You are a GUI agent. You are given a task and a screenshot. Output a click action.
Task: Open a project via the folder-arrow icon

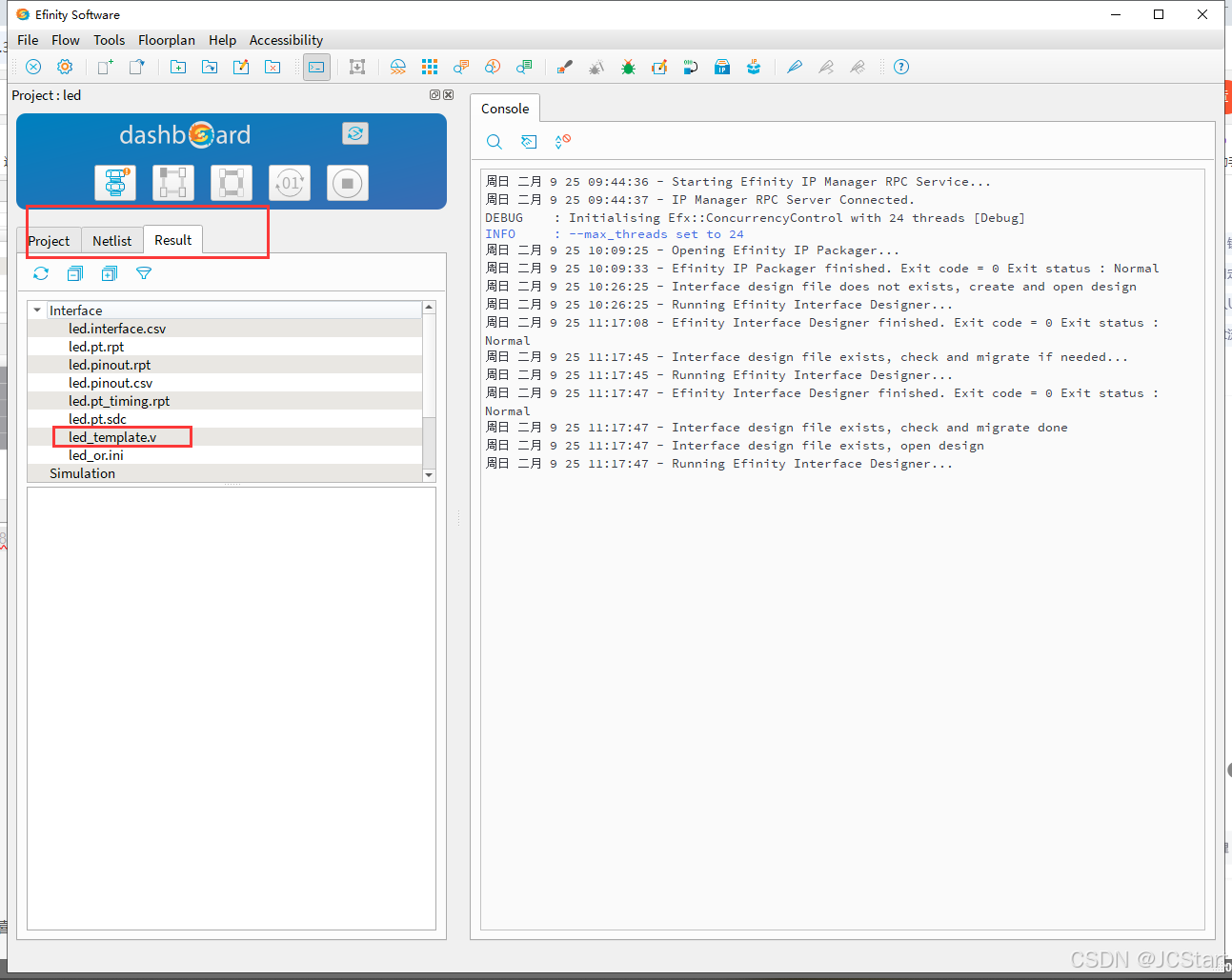(210, 67)
